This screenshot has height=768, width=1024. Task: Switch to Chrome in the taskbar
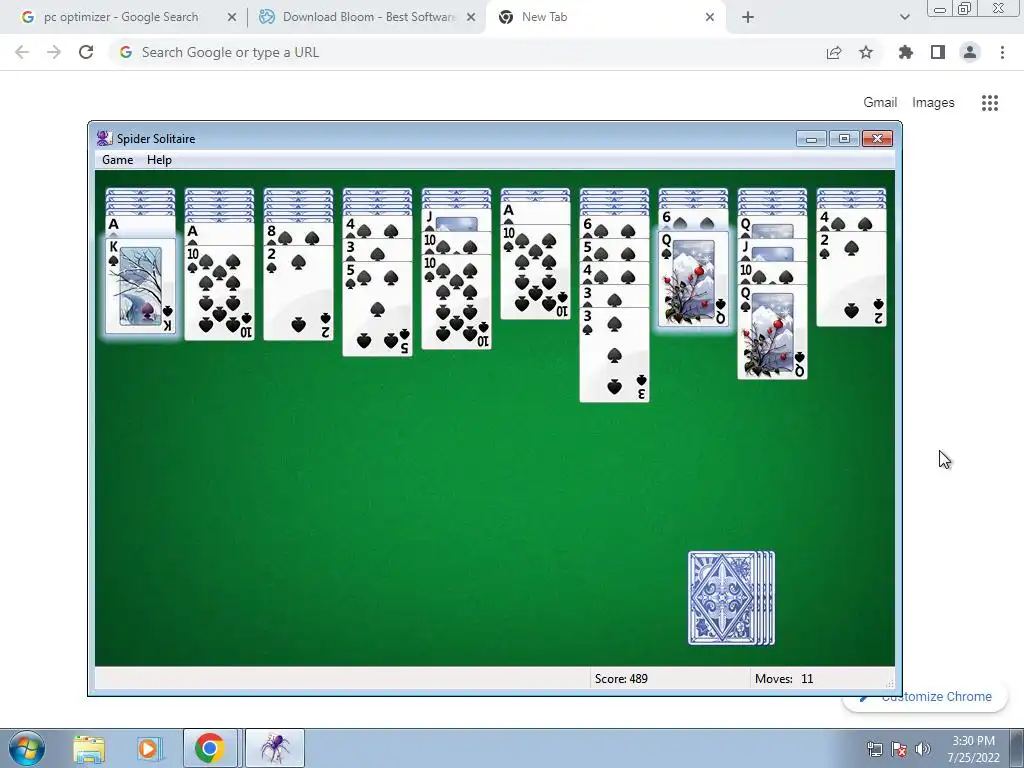point(209,748)
